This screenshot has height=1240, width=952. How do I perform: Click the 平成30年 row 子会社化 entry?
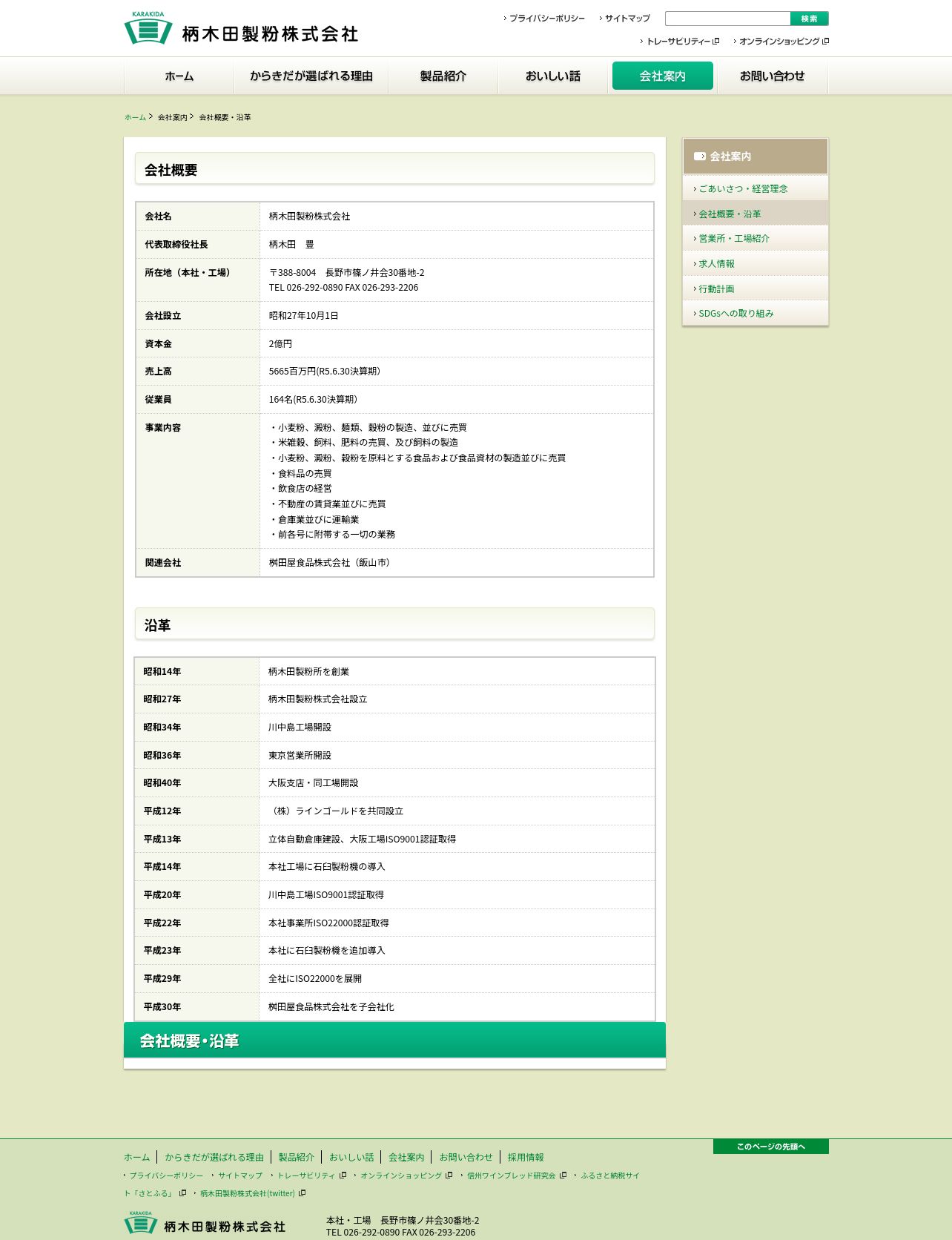pyautogui.click(x=331, y=1007)
